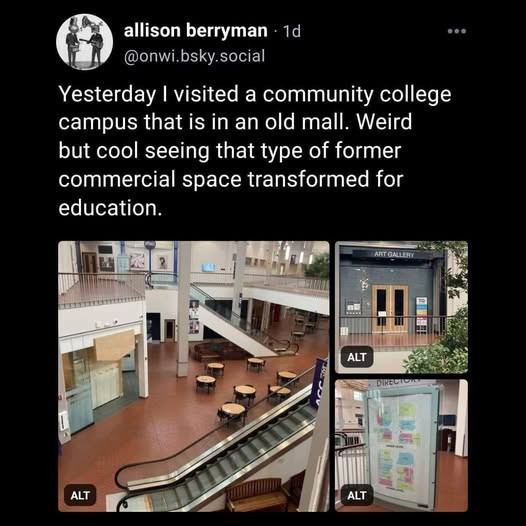Open the mall directory board photo

(x=401, y=445)
